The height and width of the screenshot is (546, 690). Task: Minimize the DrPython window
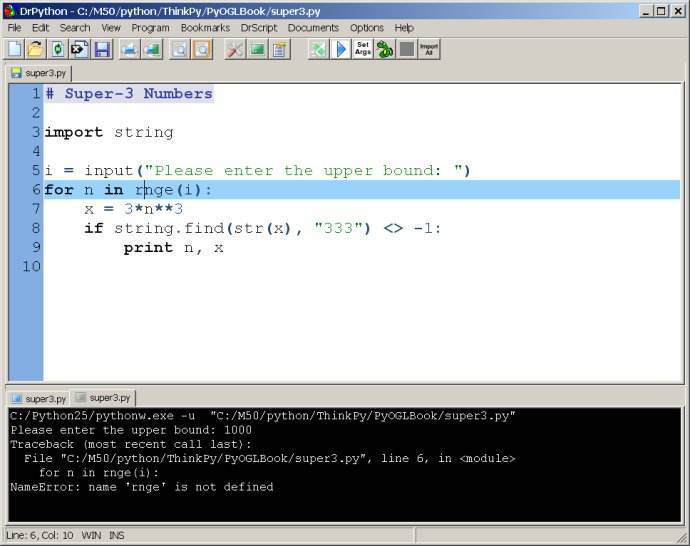tap(646, 11)
